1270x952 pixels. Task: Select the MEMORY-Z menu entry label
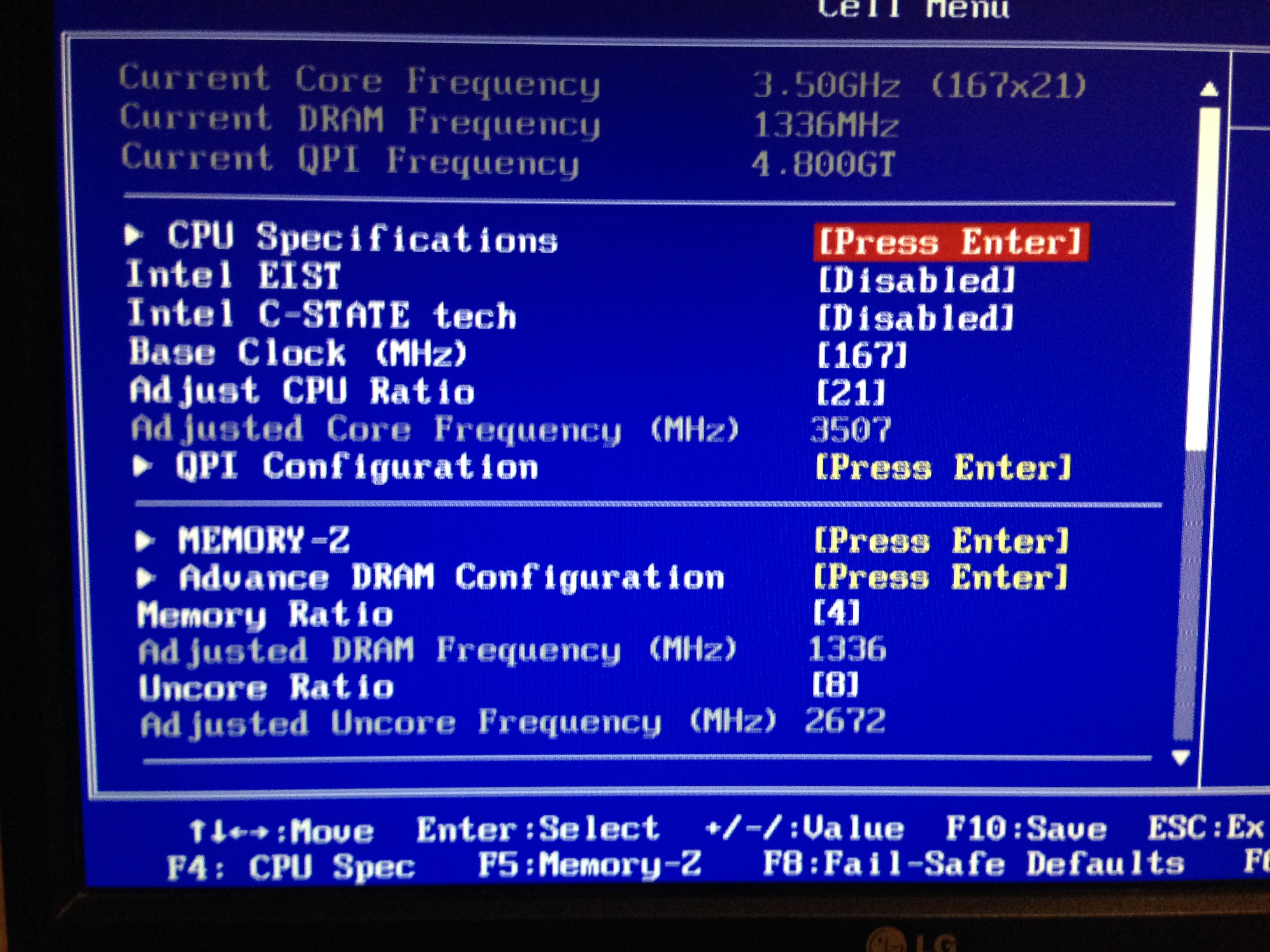[263, 541]
